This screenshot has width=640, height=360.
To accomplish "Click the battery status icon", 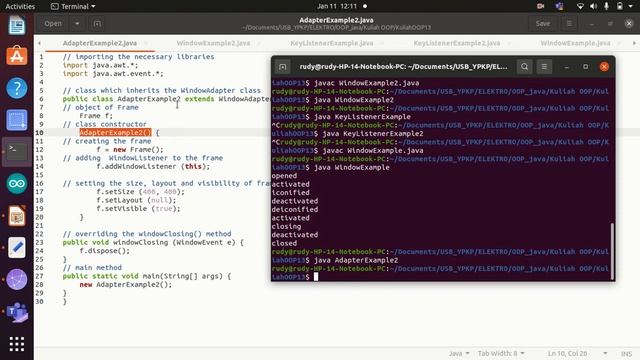I will click(620, 6).
